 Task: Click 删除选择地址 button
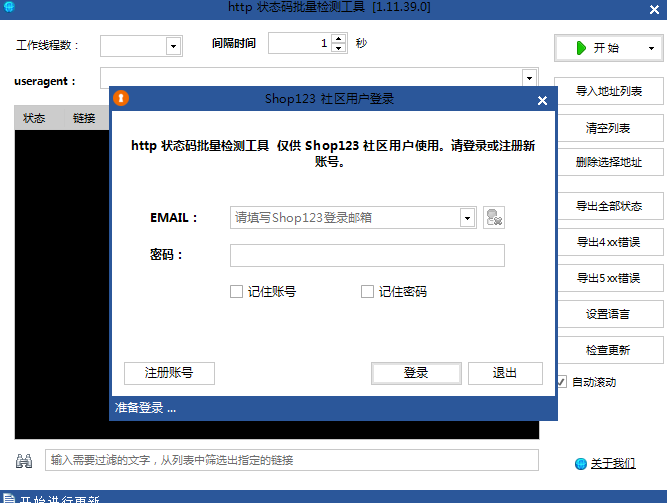[x=609, y=162]
